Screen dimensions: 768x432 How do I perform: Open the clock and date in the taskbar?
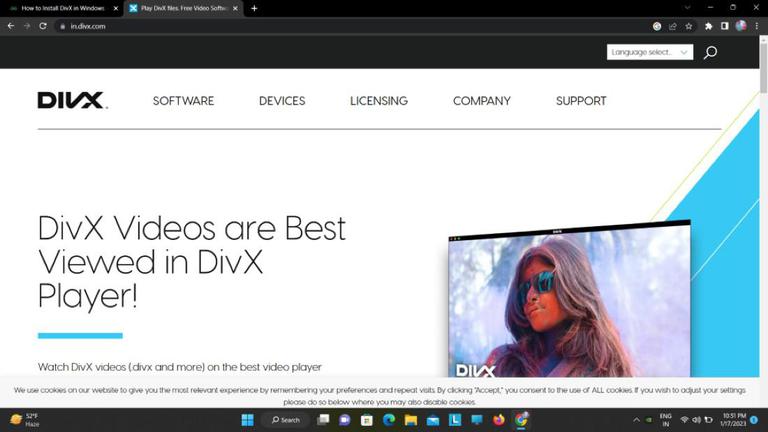point(733,420)
